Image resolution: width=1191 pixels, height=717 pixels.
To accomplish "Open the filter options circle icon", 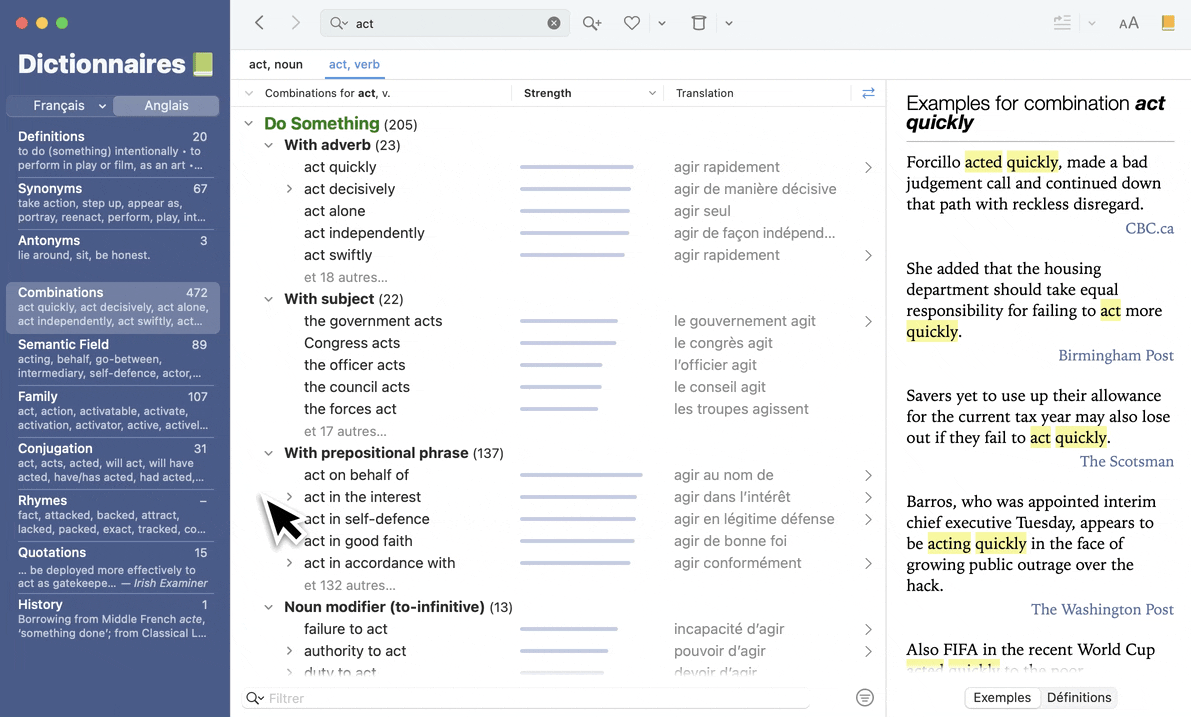I will point(865,698).
